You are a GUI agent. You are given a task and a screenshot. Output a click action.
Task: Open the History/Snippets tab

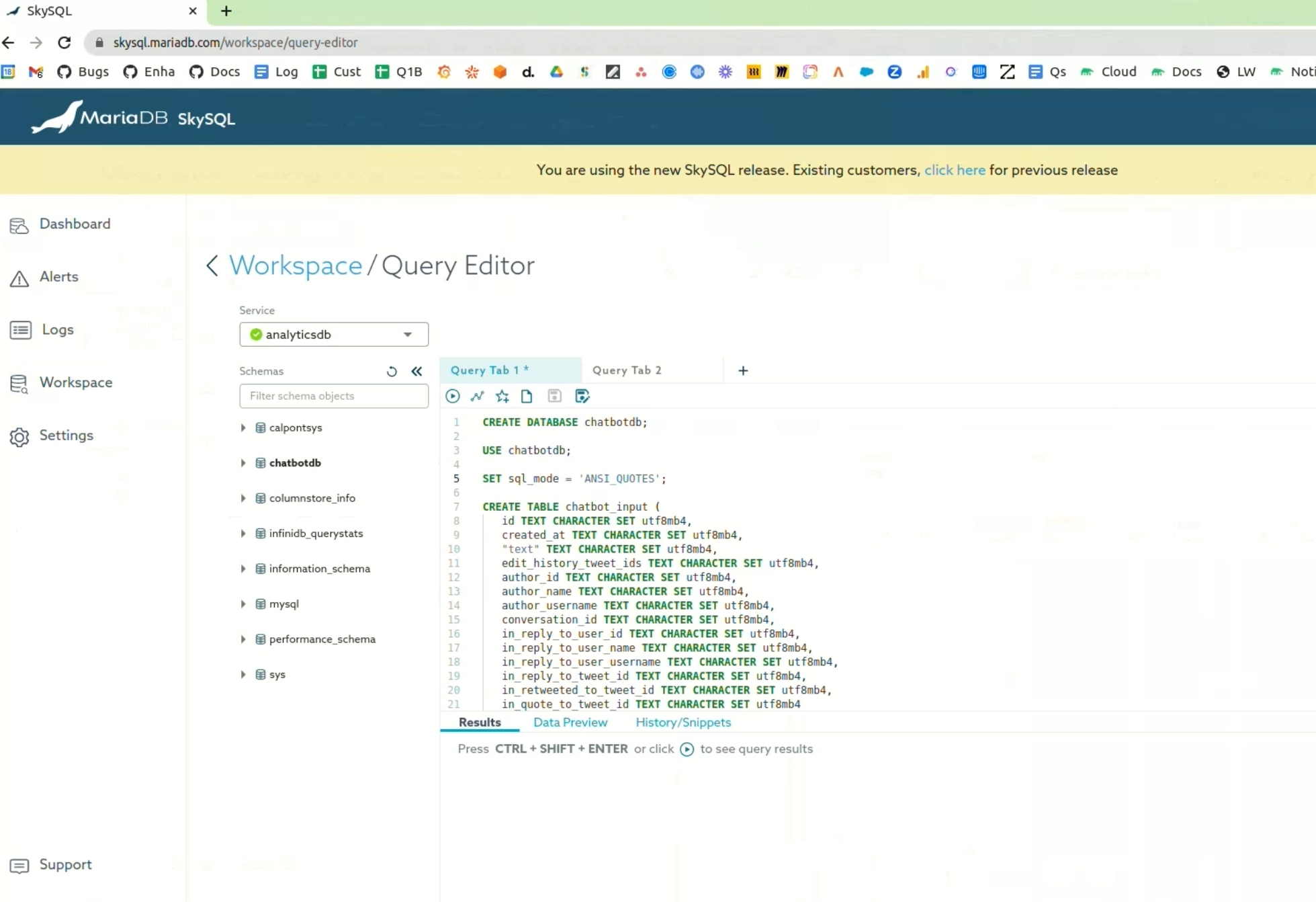[x=683, y=722]
